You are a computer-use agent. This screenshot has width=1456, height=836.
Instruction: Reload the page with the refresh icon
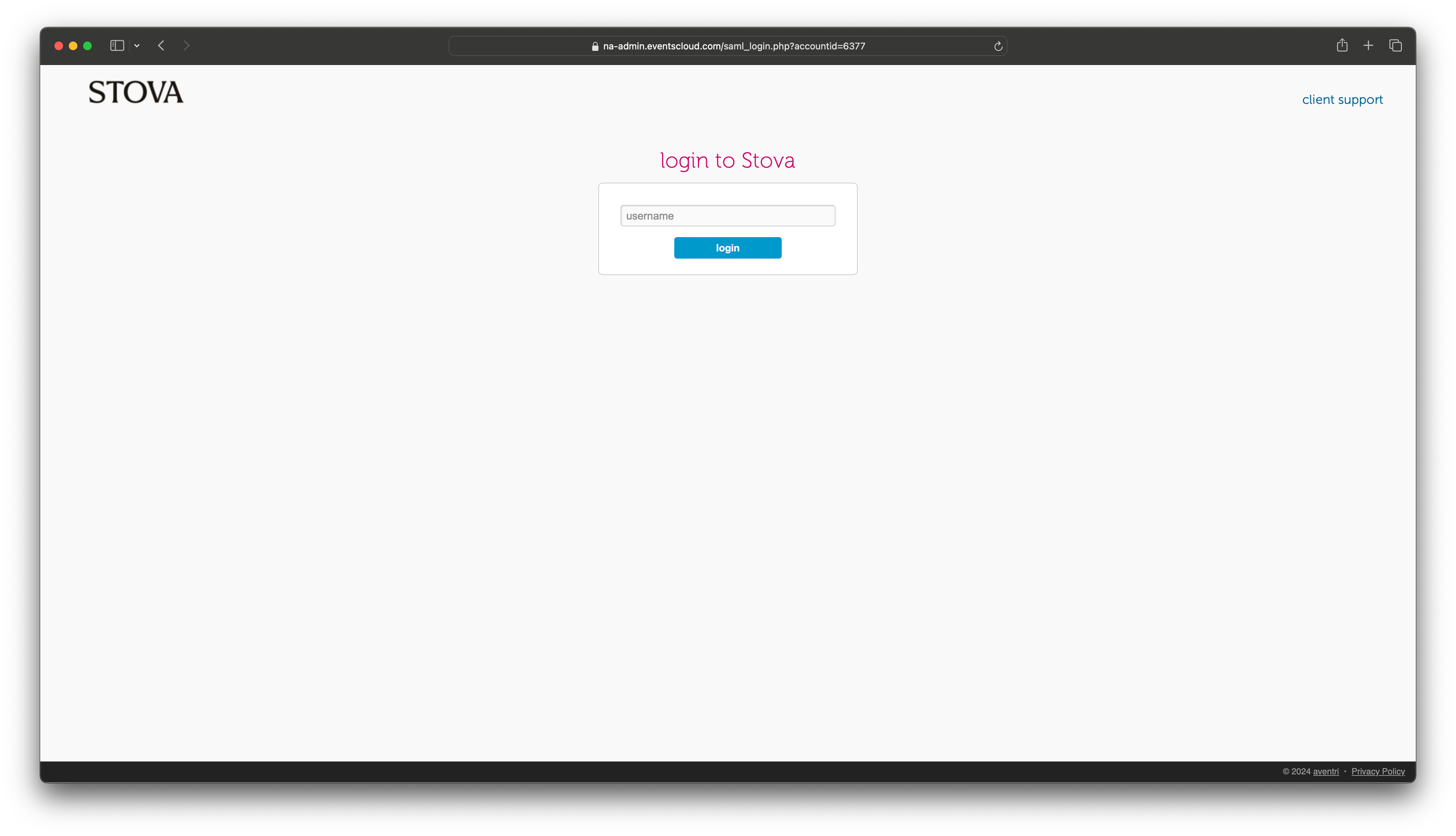coord(998,46)
